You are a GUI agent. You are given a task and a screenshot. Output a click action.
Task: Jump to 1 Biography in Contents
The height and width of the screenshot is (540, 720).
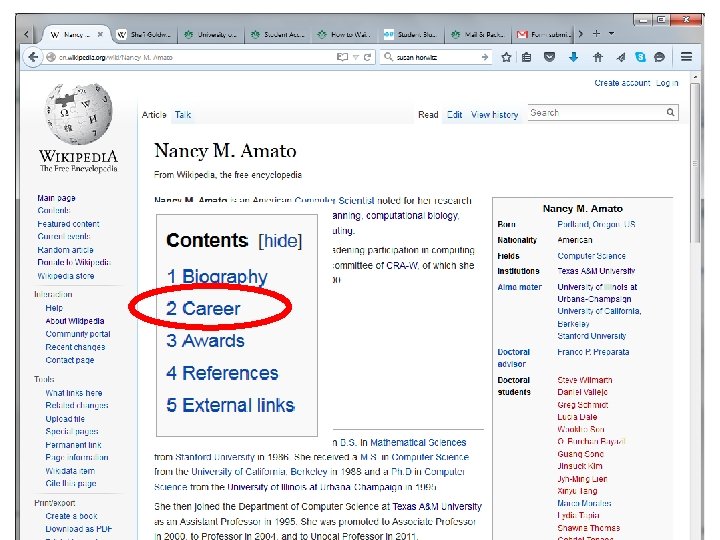coord(217,276)
